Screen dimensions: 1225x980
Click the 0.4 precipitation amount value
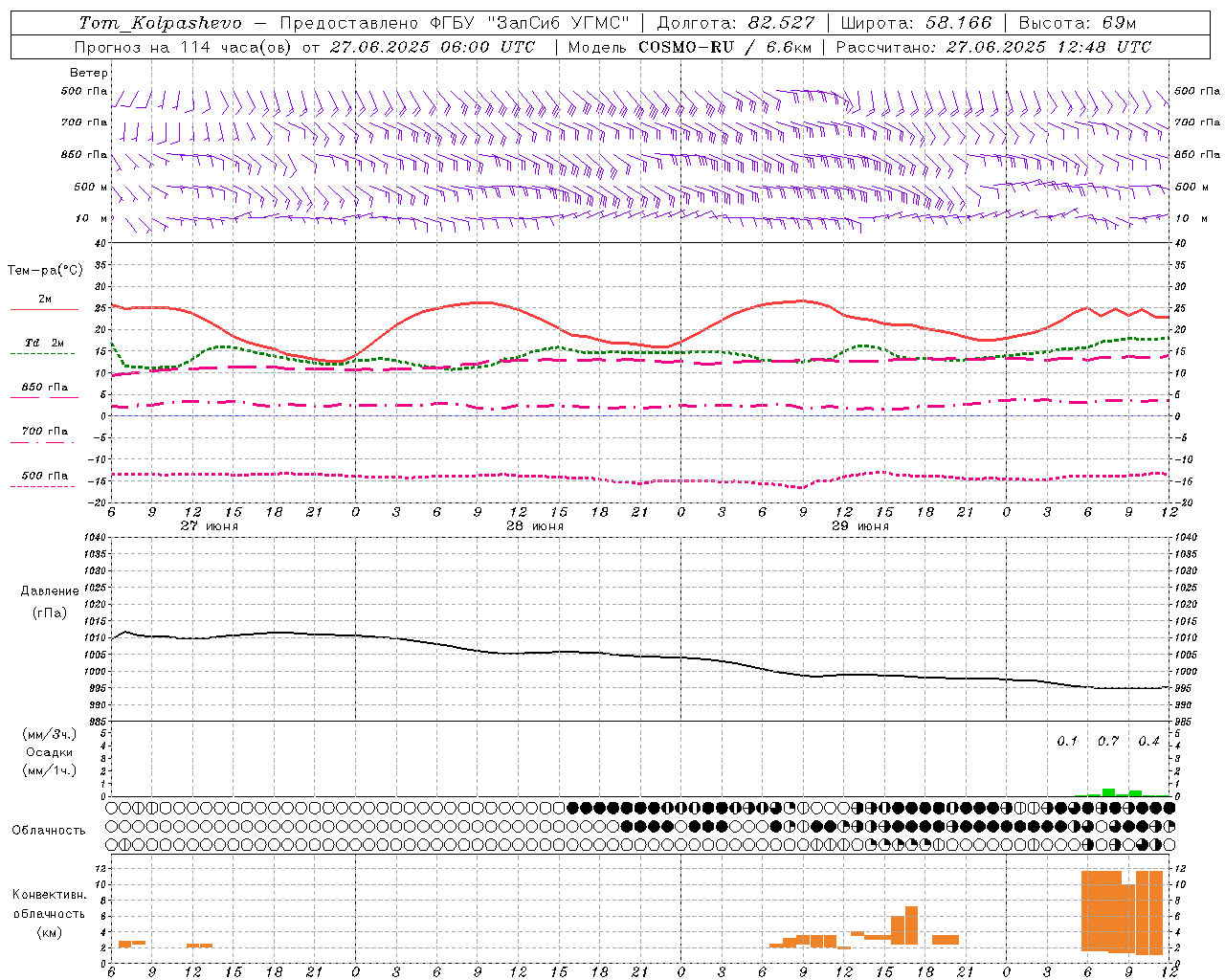(1148, 742)
